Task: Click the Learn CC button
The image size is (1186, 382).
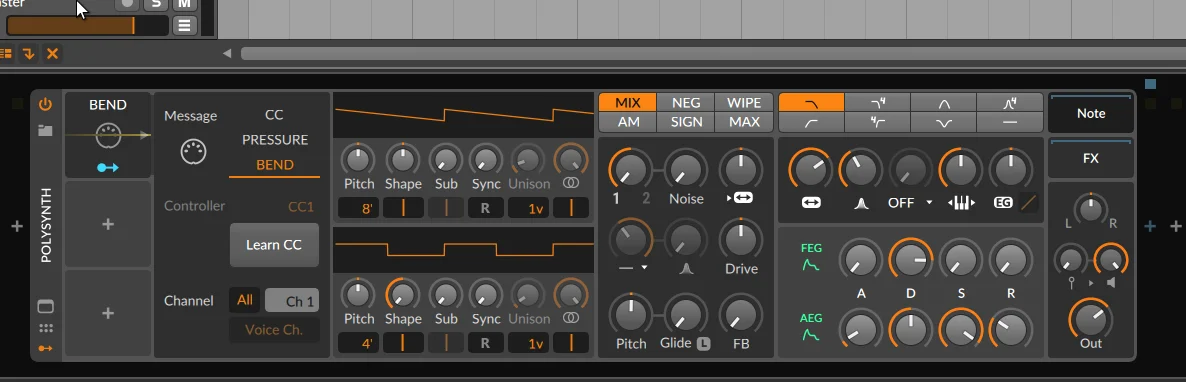Action: (x=274, y=245)
